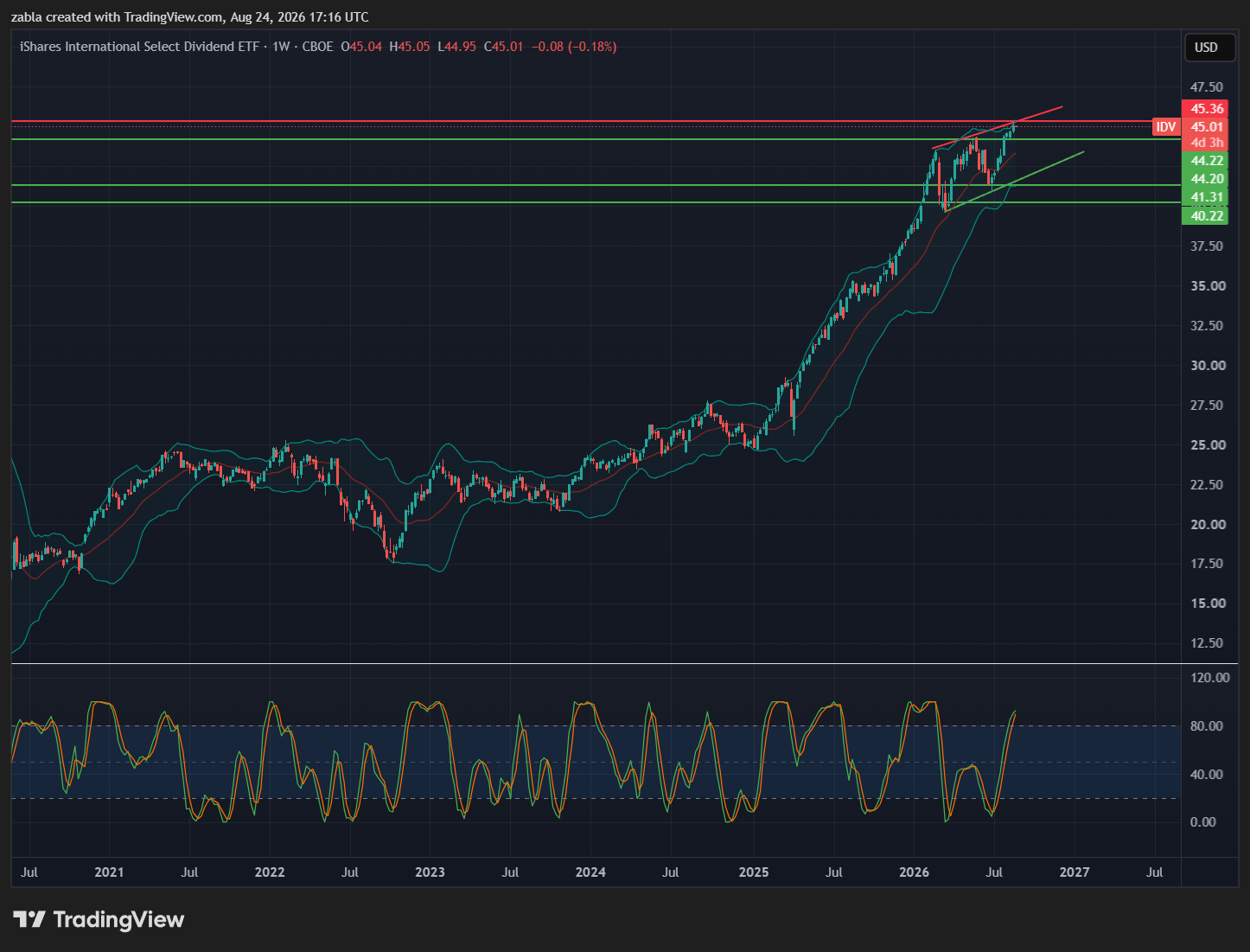Click the iShares International Select Dividend ETF title
Viewport: 1250px width, 952px height.
(x=139, y=47)
